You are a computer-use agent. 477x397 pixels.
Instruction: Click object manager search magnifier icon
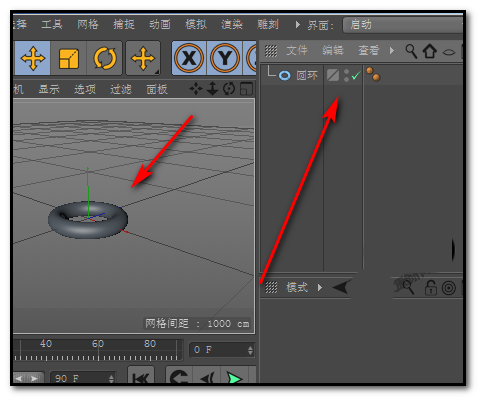(411, 51)
